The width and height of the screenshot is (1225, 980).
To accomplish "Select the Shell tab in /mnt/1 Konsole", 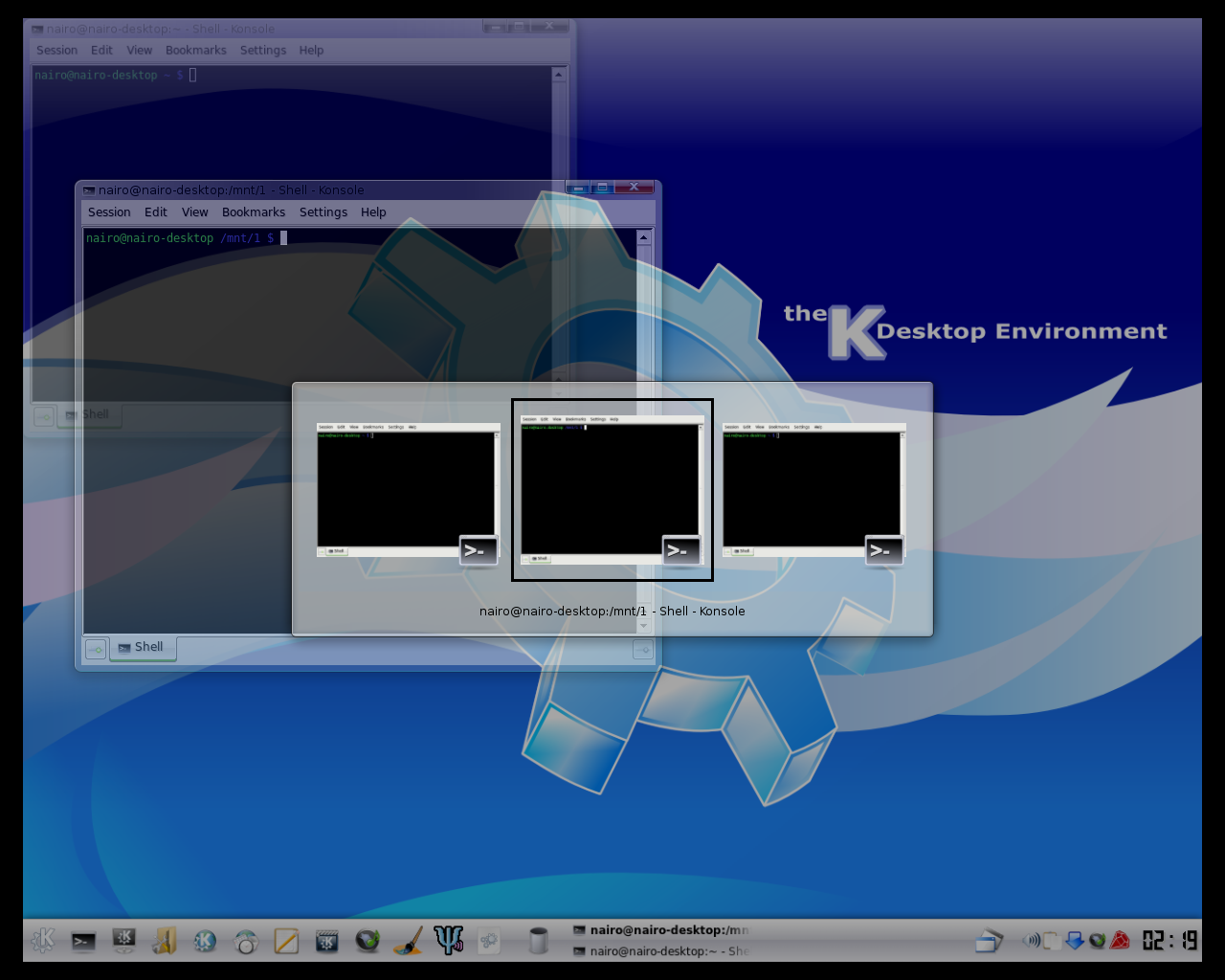I will (142, 648).
